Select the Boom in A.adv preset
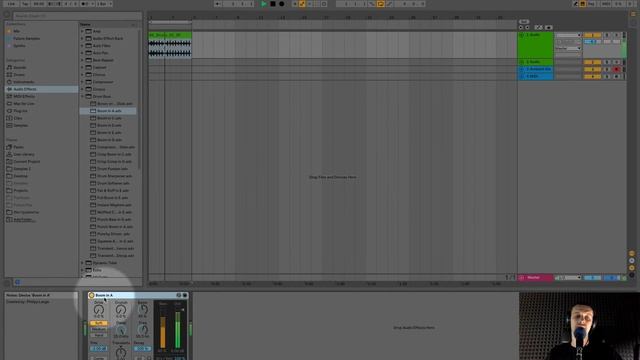Viewport: 640px width, 360px height. pos(109,111)
